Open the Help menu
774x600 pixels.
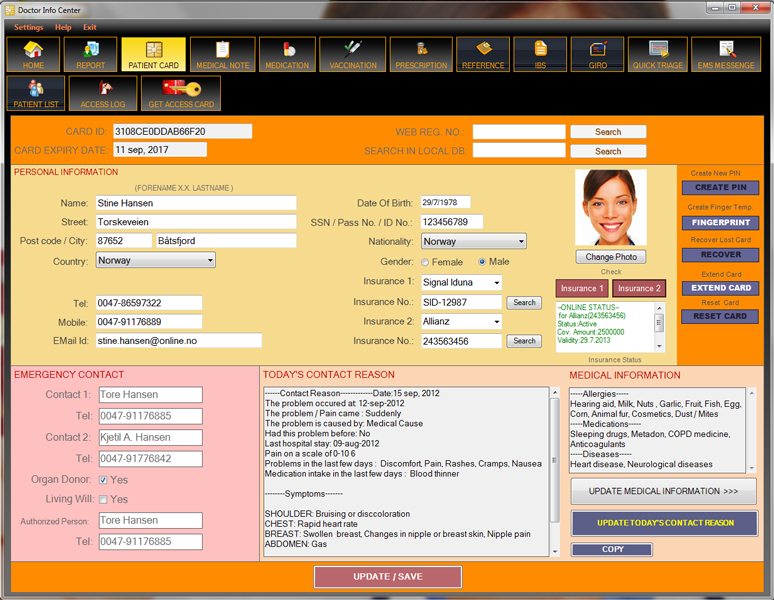[x=63, y=27]
